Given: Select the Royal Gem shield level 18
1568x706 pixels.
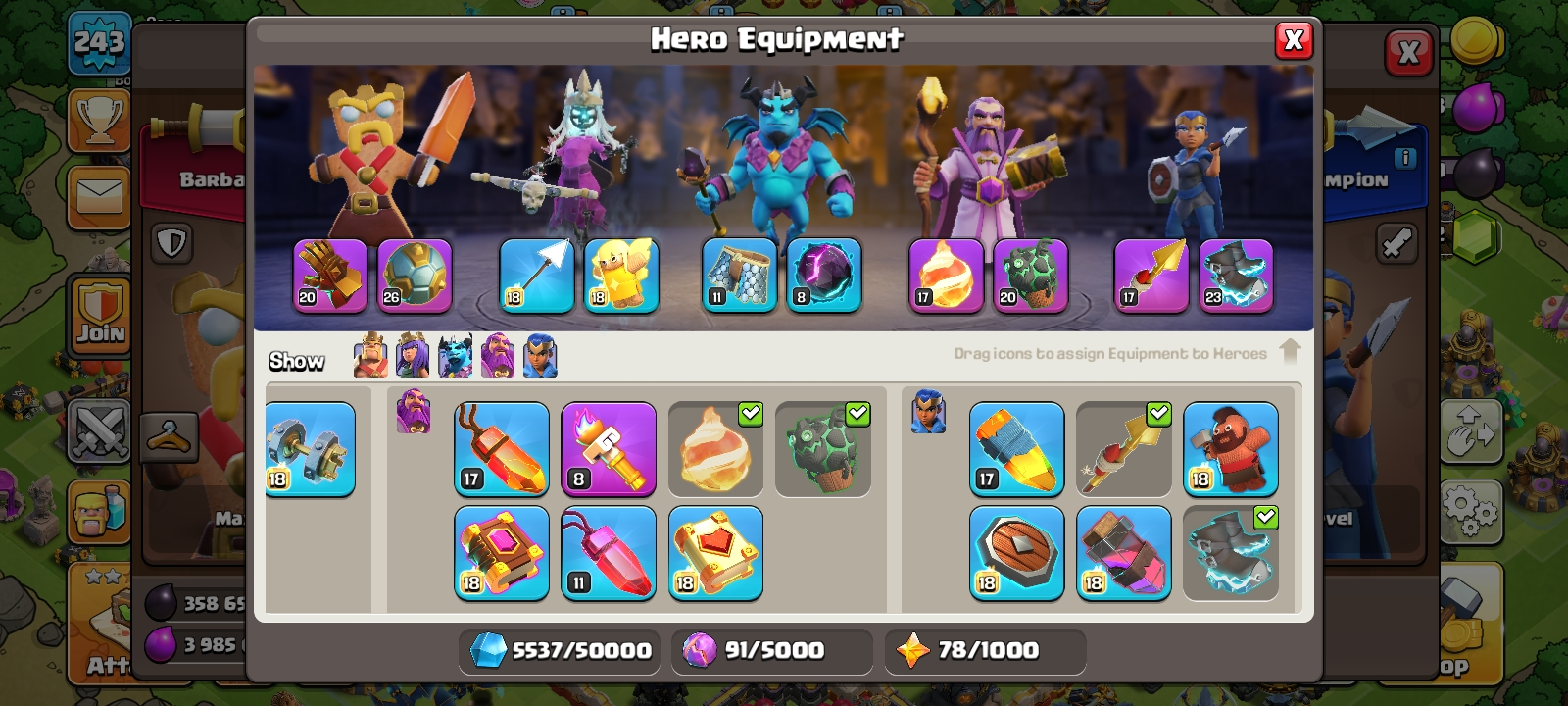Looking at the screenshot, I should pos(1017,553).
